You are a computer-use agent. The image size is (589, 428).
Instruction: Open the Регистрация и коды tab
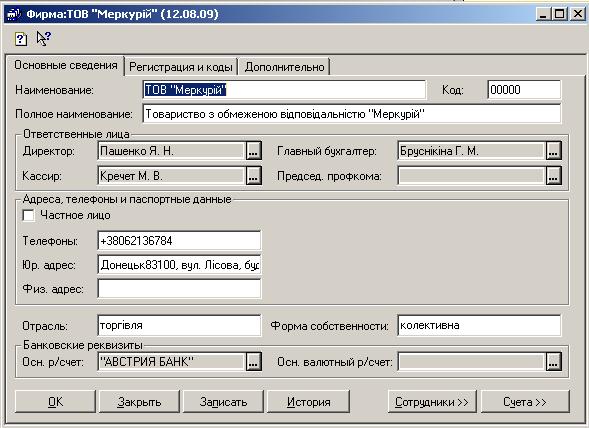[181, 67]
